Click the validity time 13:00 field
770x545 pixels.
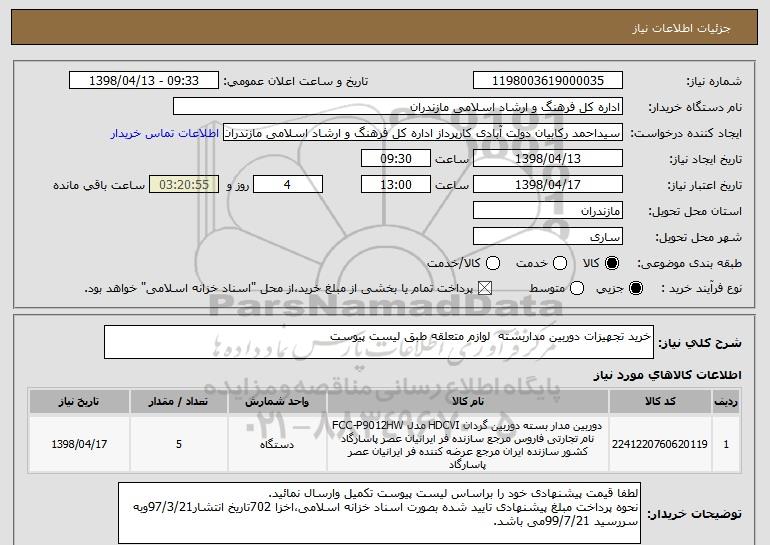[x=396, y=185]
